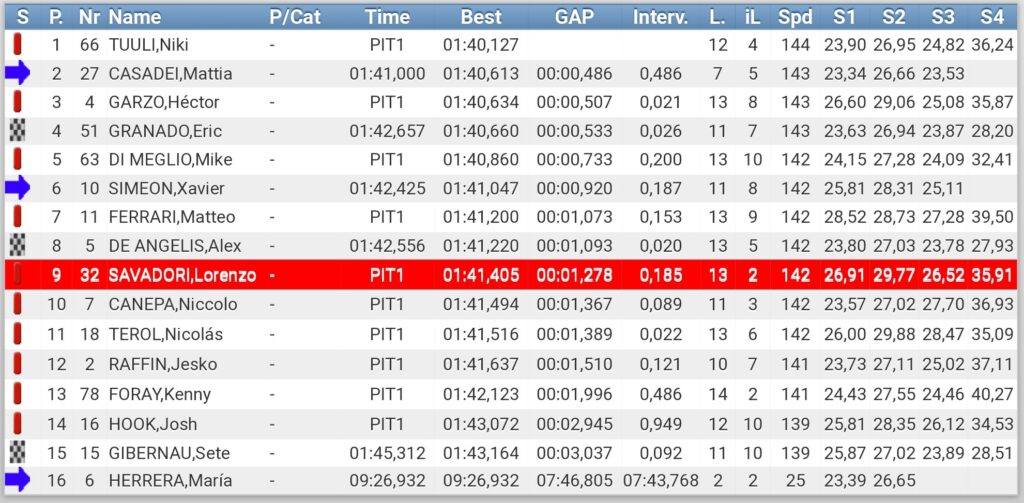This screenshot has height=503, width=1024.
Task: Click the Spd column header
Action: [x=795, y=16]
